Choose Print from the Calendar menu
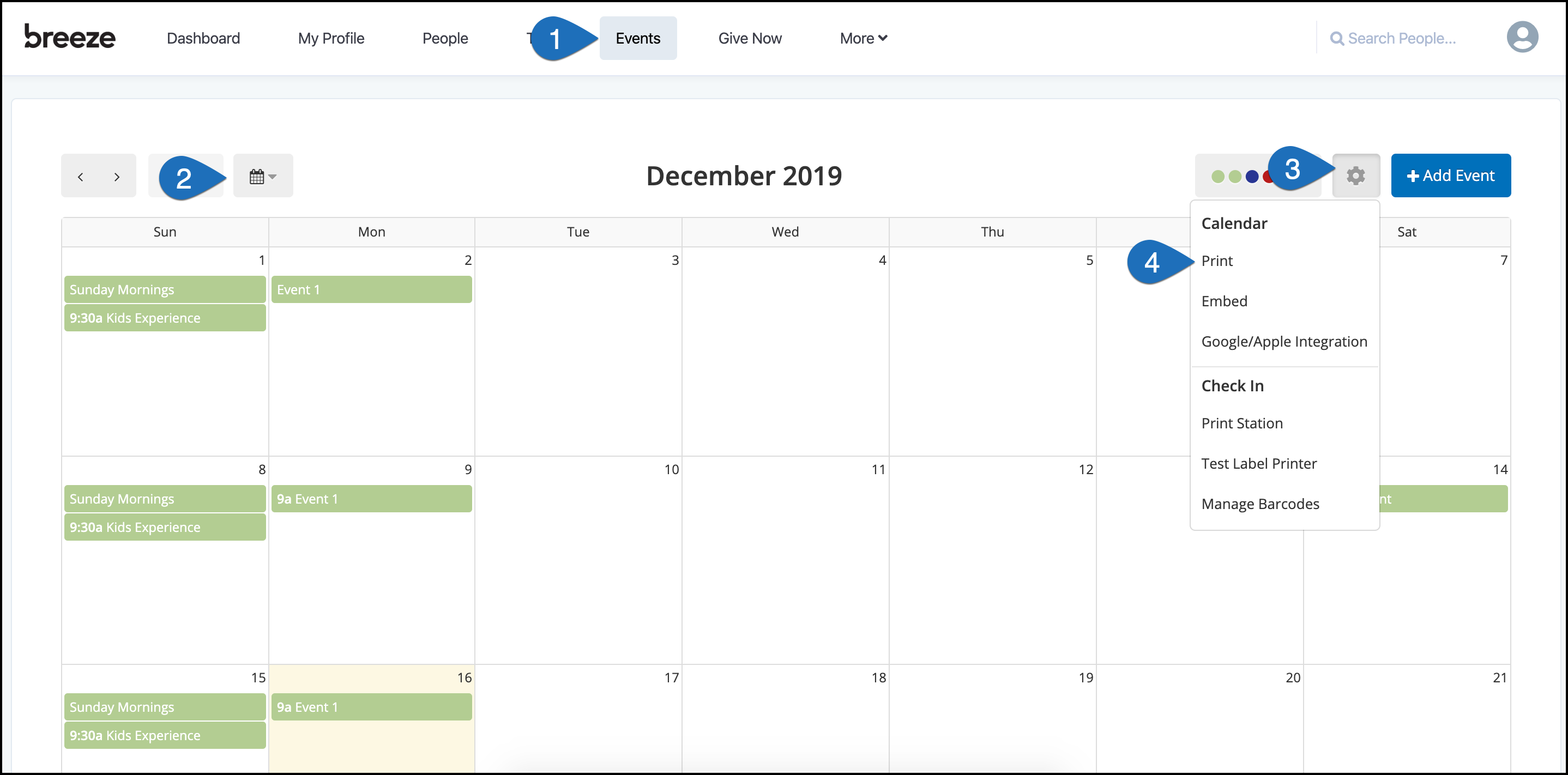 tap(1217, 261)
